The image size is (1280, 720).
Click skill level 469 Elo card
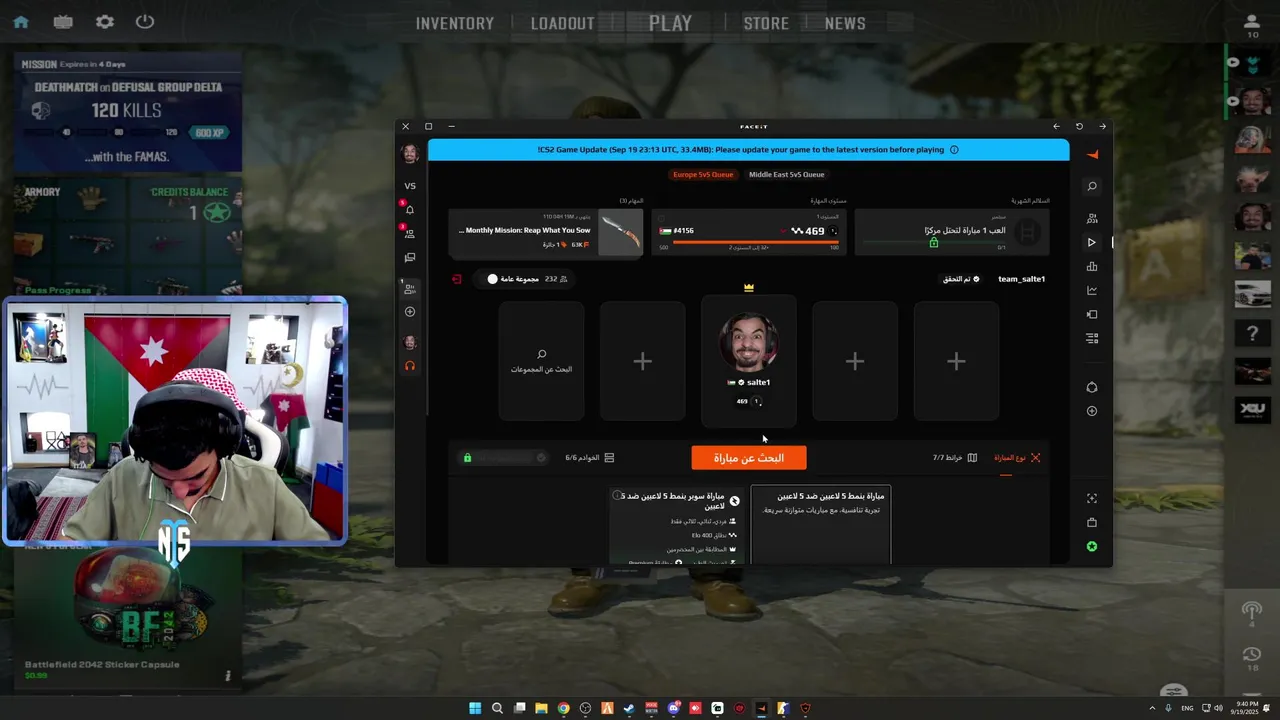(x=749, y=232)
